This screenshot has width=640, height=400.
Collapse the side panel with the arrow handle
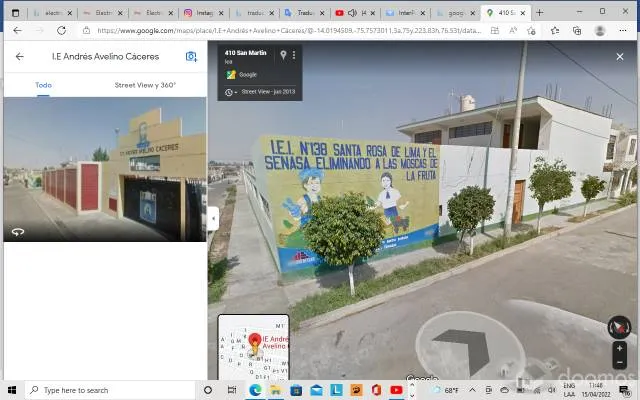213,218
